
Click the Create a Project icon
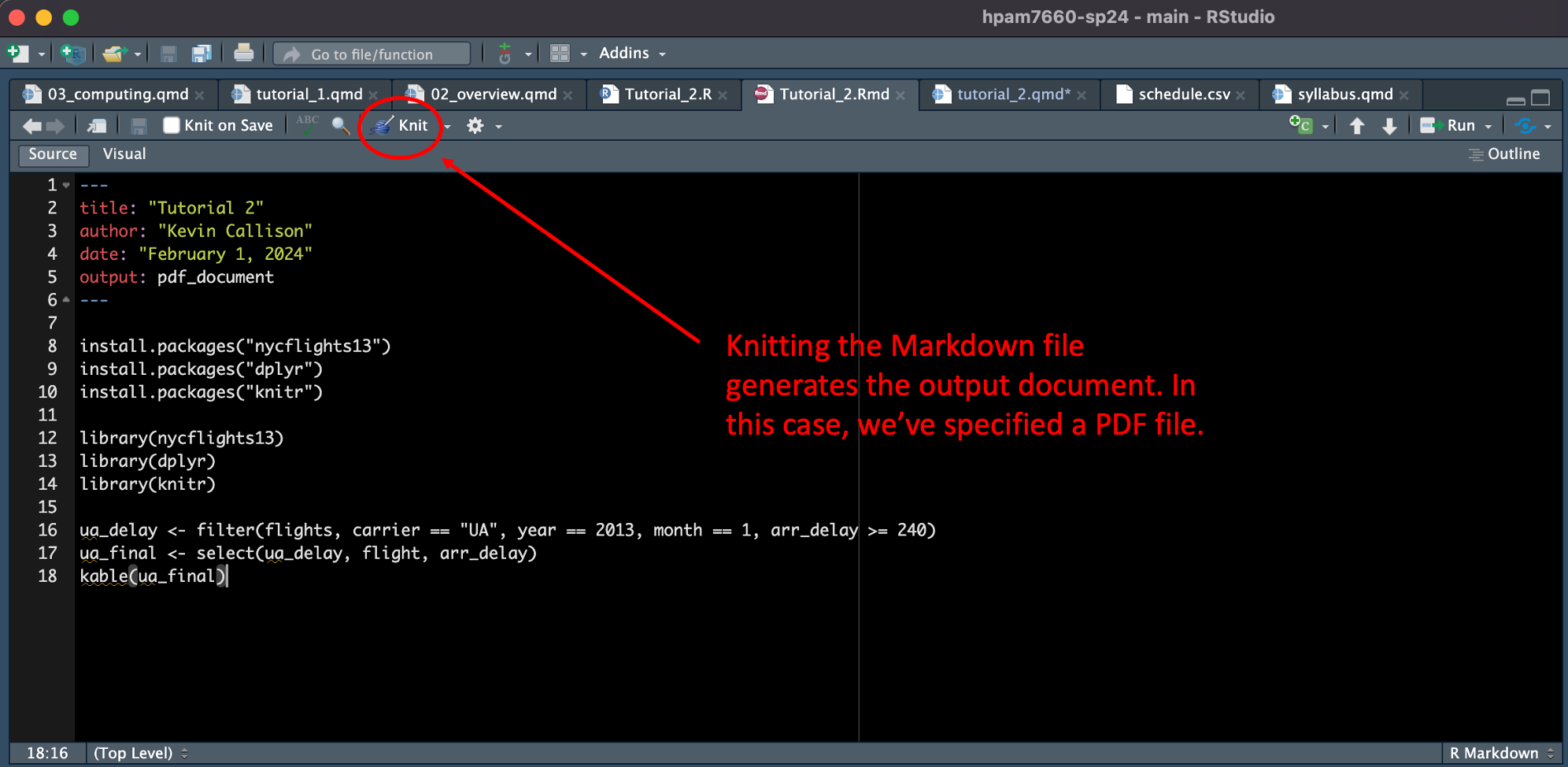(x=73, y=54)
